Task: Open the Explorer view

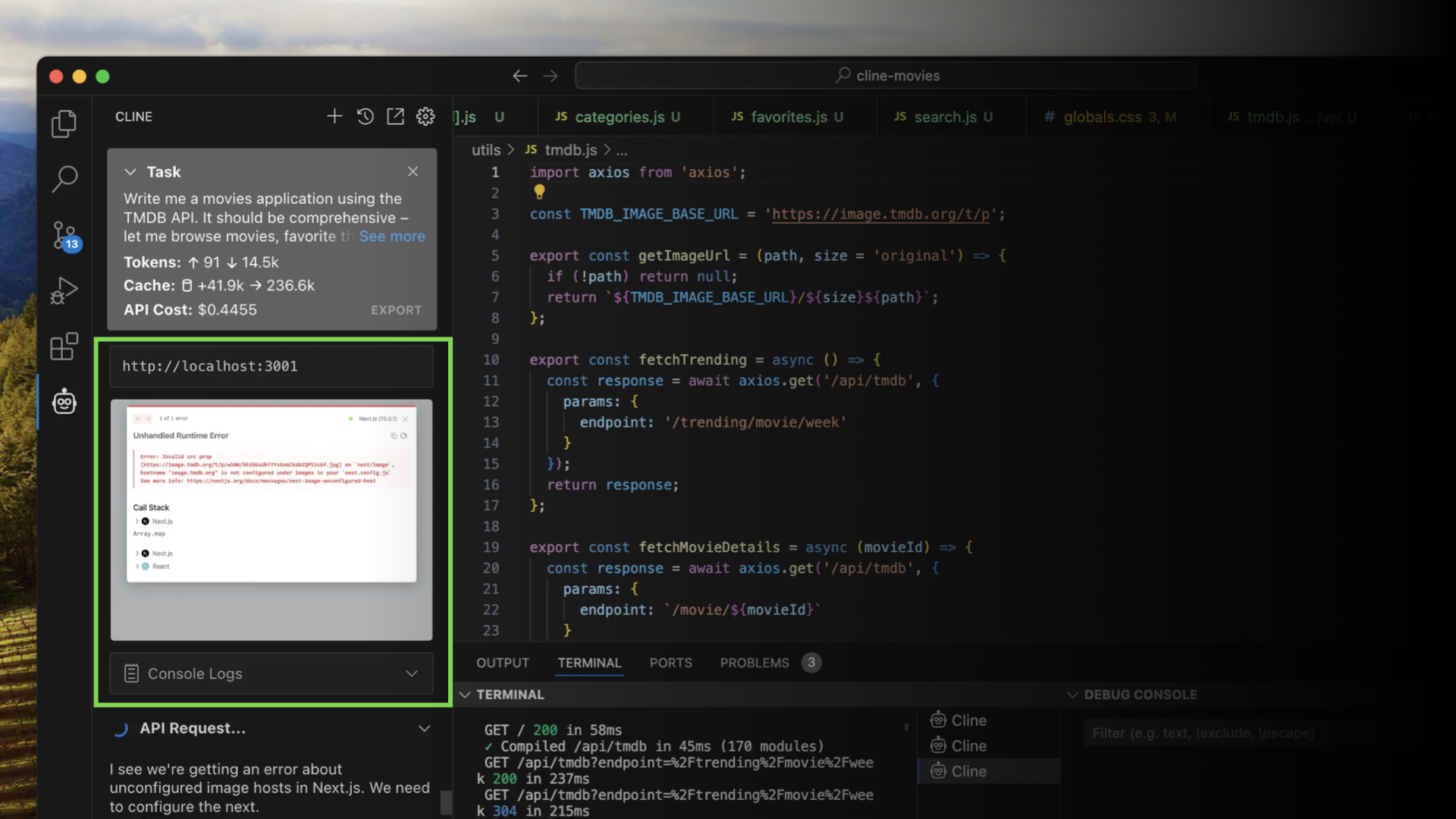Action: 64,124
